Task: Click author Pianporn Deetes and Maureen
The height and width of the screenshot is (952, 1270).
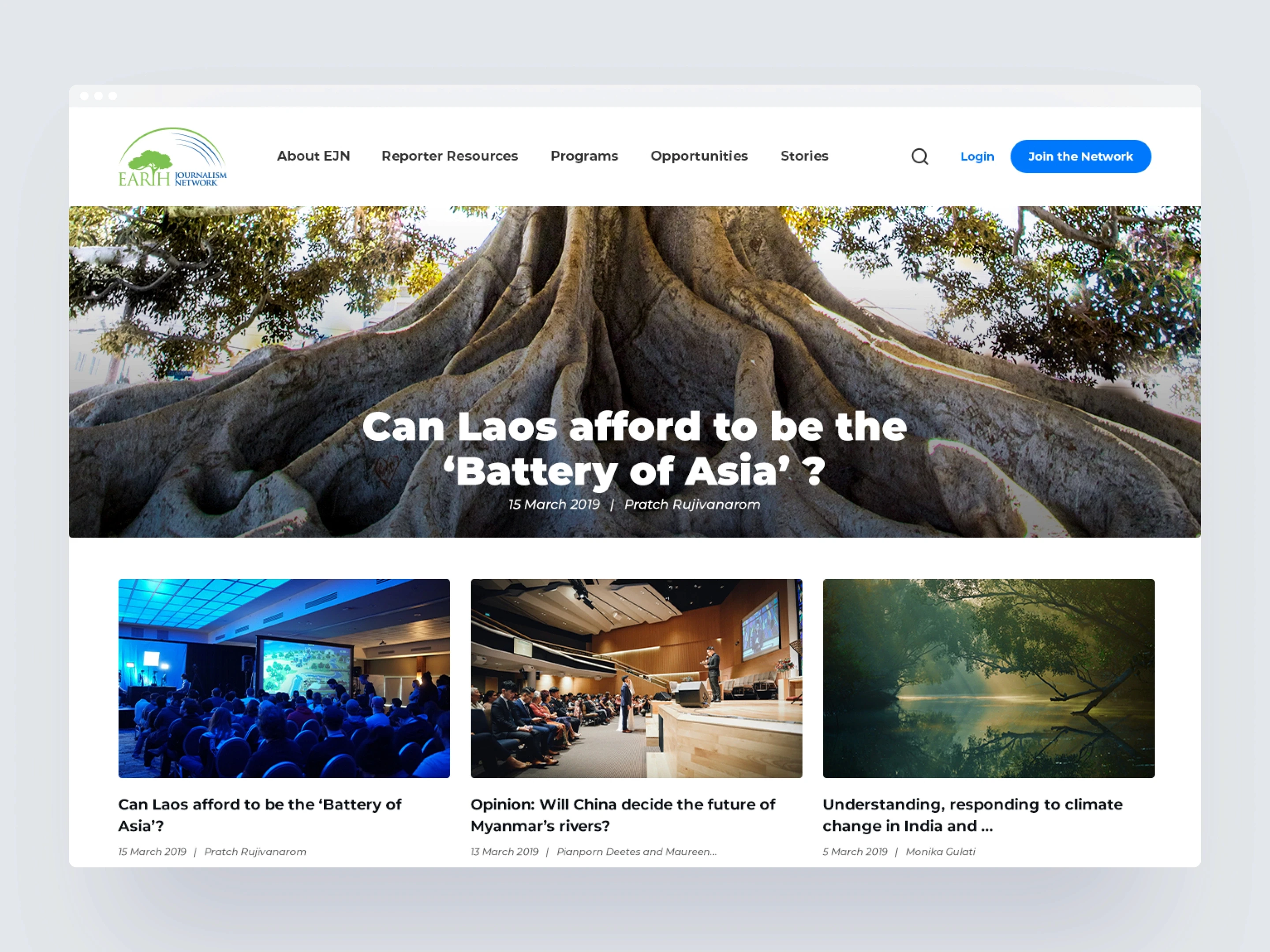Action: [637, 852]
